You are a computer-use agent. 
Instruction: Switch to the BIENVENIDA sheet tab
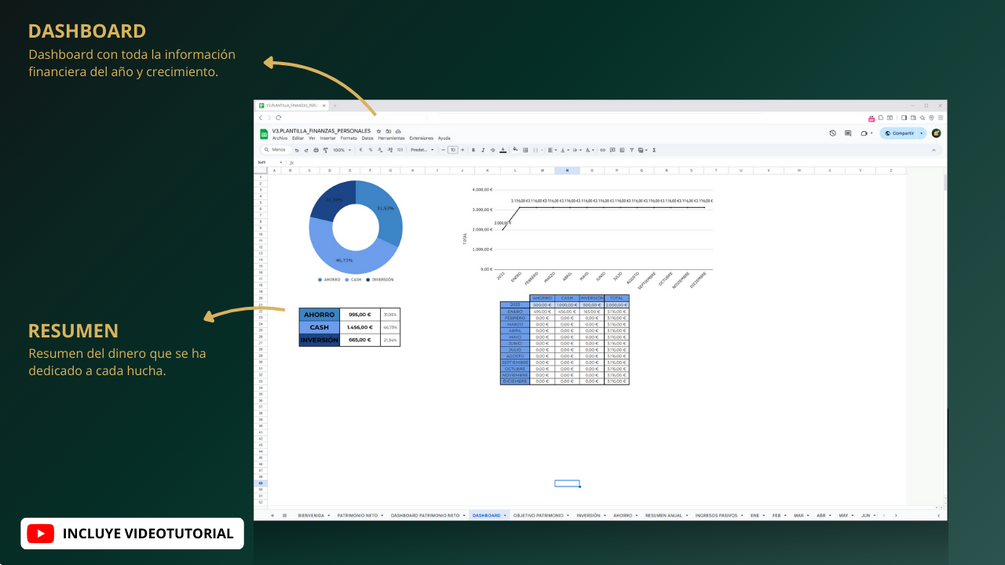pos(314,515)
